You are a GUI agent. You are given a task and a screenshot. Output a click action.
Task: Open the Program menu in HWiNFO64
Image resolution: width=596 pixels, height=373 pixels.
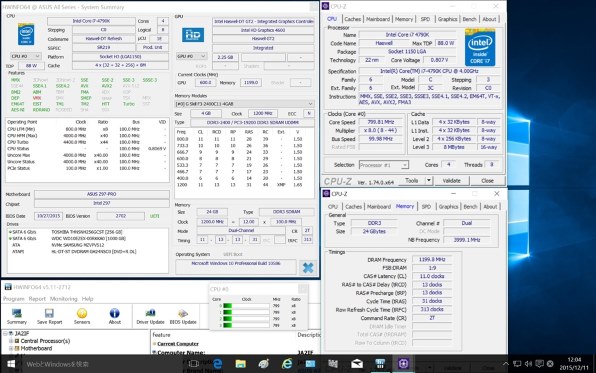pyautogui.click(x=14, y=299)
